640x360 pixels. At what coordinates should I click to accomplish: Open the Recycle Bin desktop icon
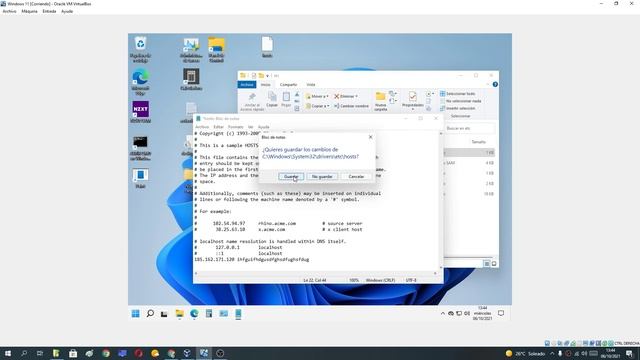[x=140, y=49]
